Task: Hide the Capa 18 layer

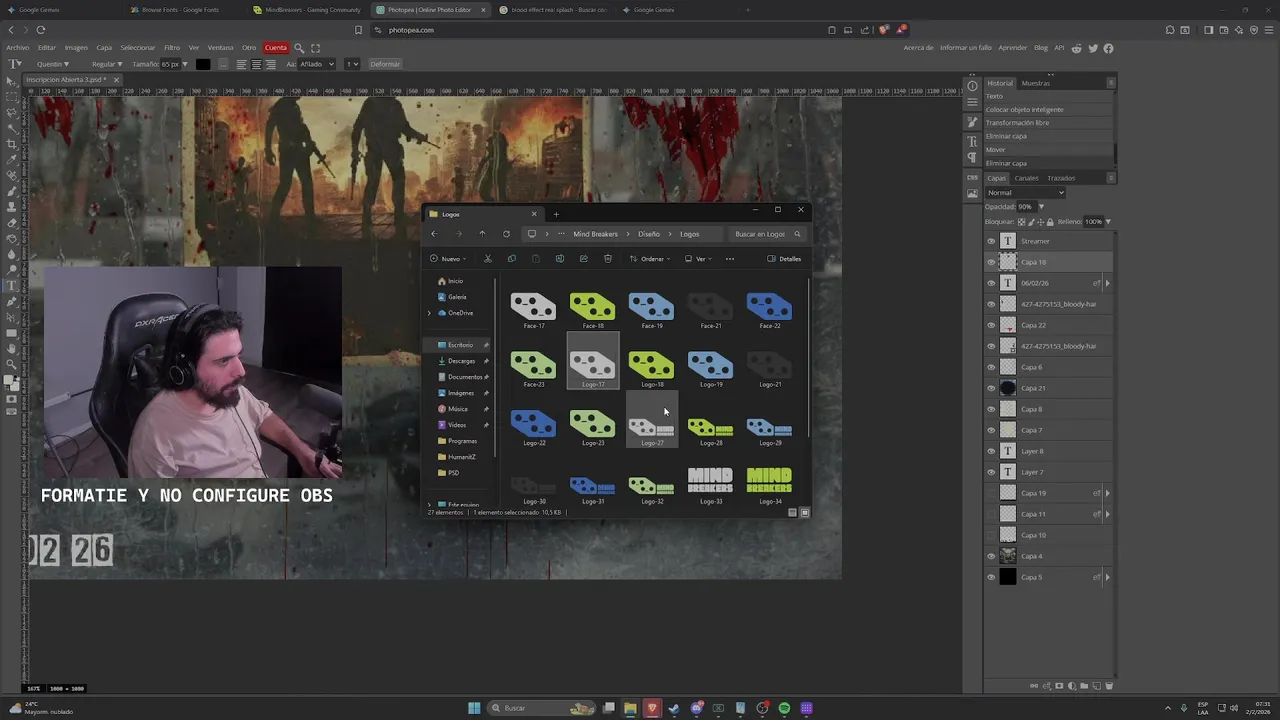Action: coord(991,262)
